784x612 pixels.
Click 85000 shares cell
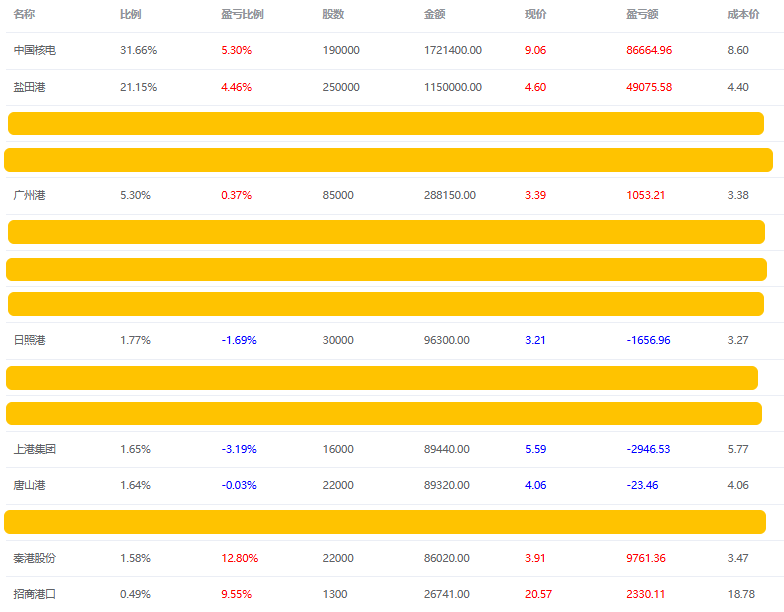338,196
